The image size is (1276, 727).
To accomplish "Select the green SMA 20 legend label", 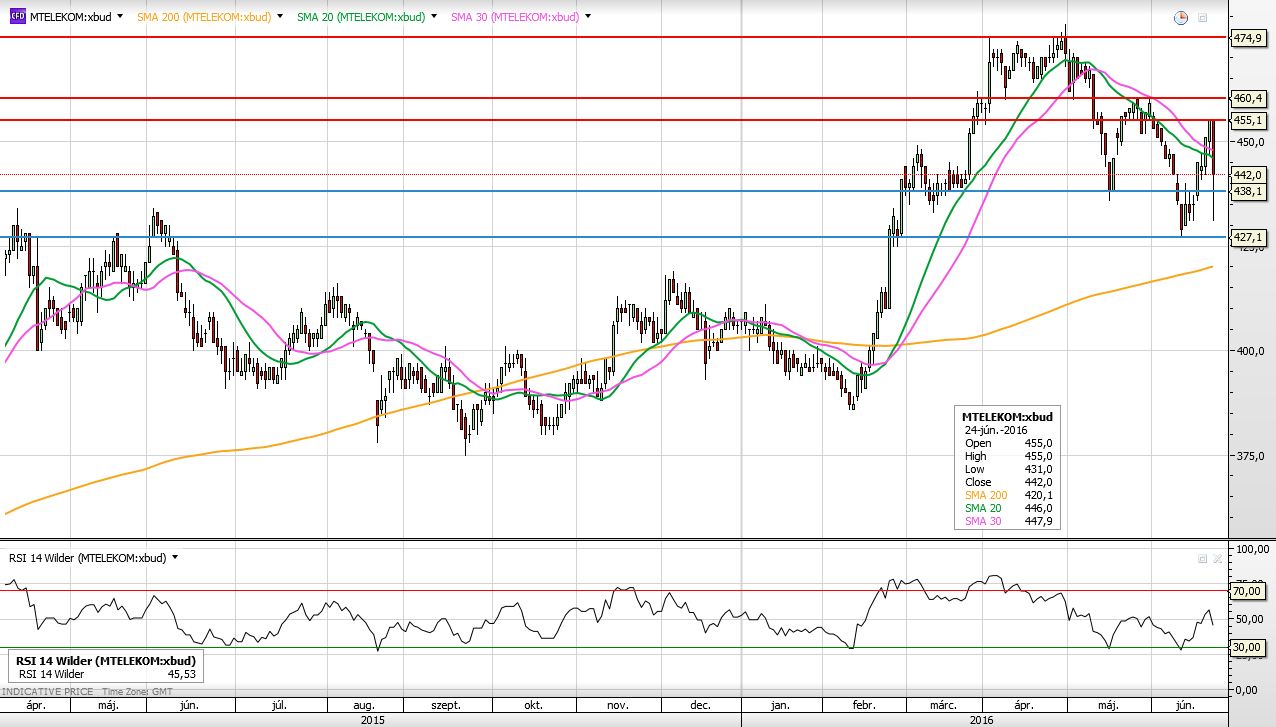I will pyautogui.click(x=360, y=17).
